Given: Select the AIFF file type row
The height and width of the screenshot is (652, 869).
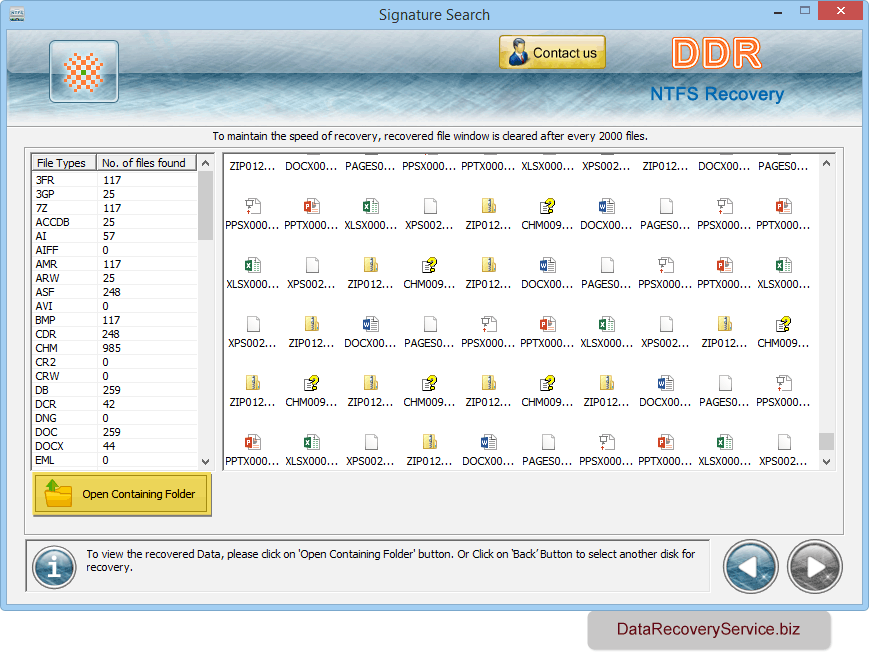Looking at the screenshot, I should point(114,250).
